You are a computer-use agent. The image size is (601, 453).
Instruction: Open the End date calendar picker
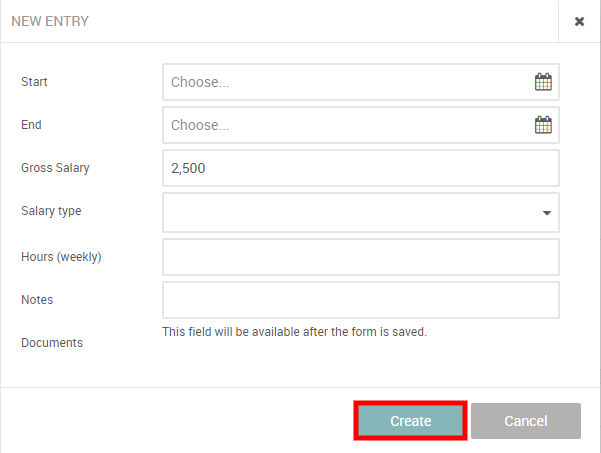543,126
